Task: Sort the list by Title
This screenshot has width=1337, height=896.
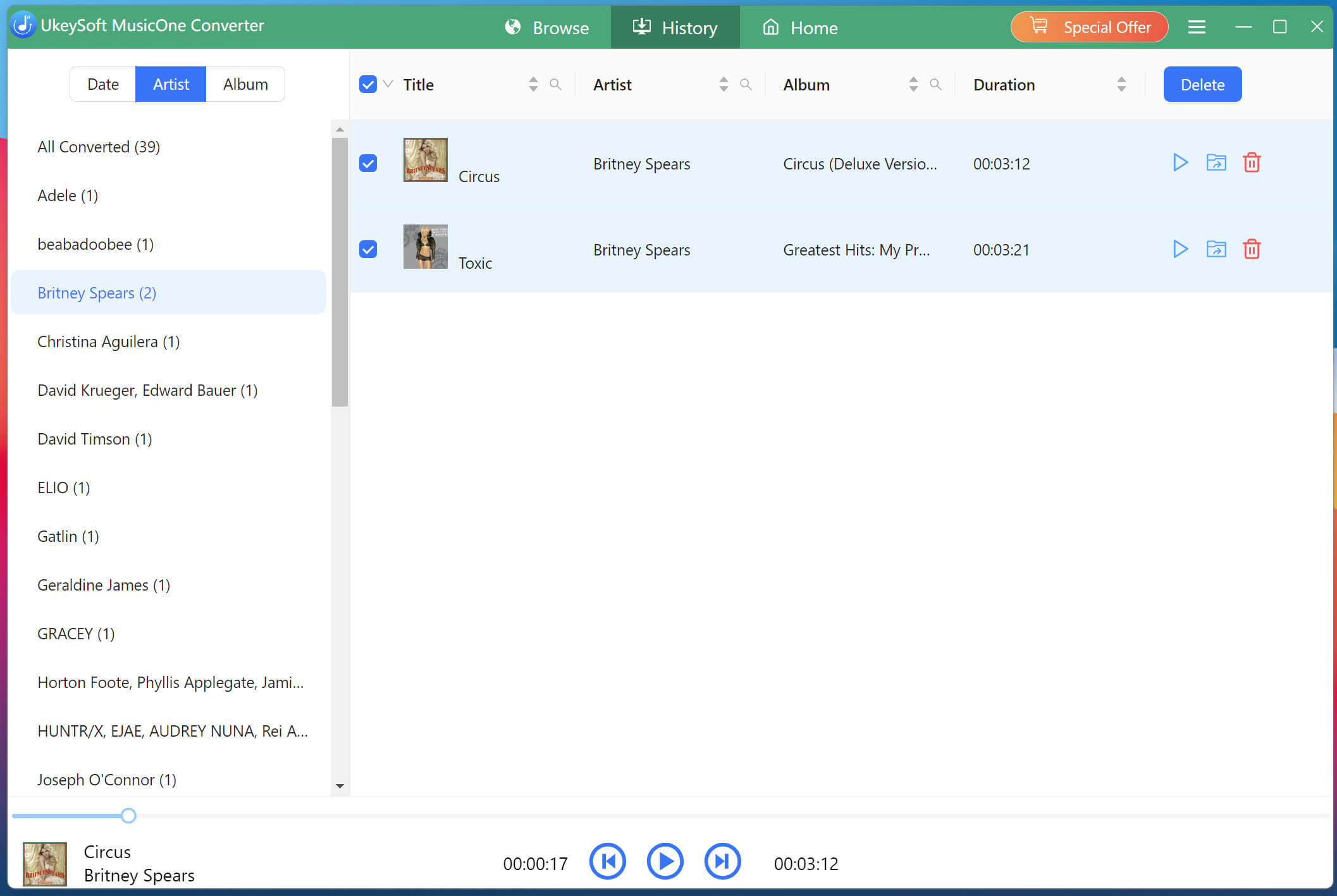Action: pyautogui.click(x=533, y=84)
